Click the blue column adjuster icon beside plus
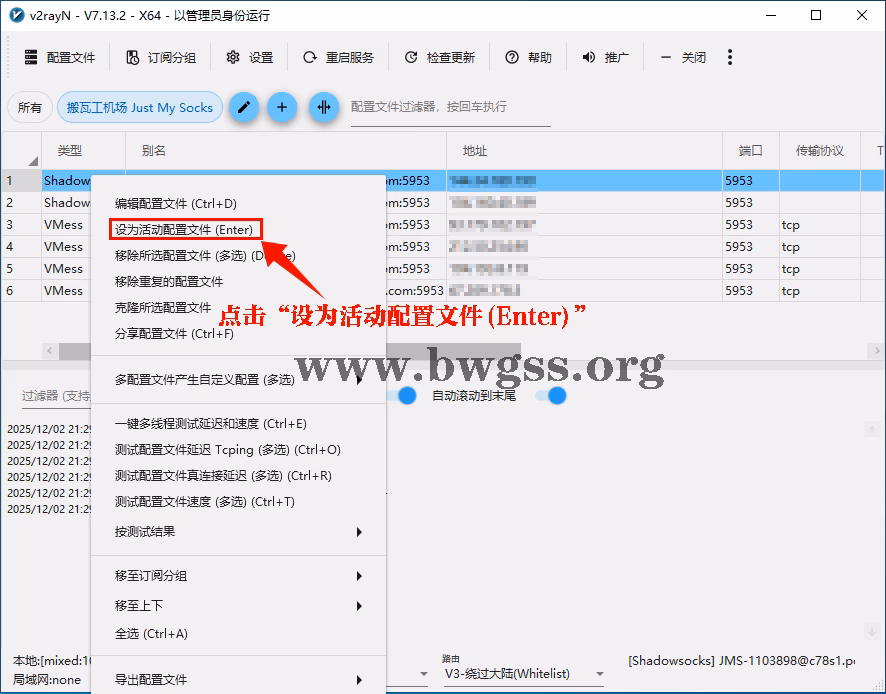The image size is (886, 694). (324, 106)
